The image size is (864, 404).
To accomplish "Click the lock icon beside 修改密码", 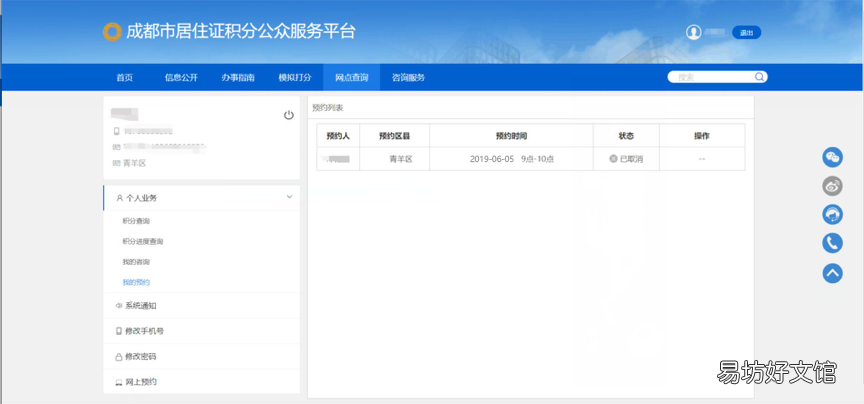I will pyautogui.click(x=118, y=357).
